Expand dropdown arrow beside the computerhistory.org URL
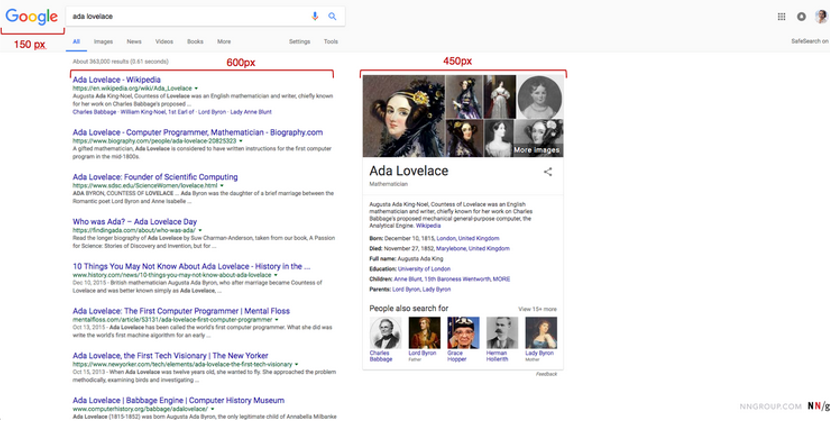This screenshot has height=421, width=830. tap(213, 409)
